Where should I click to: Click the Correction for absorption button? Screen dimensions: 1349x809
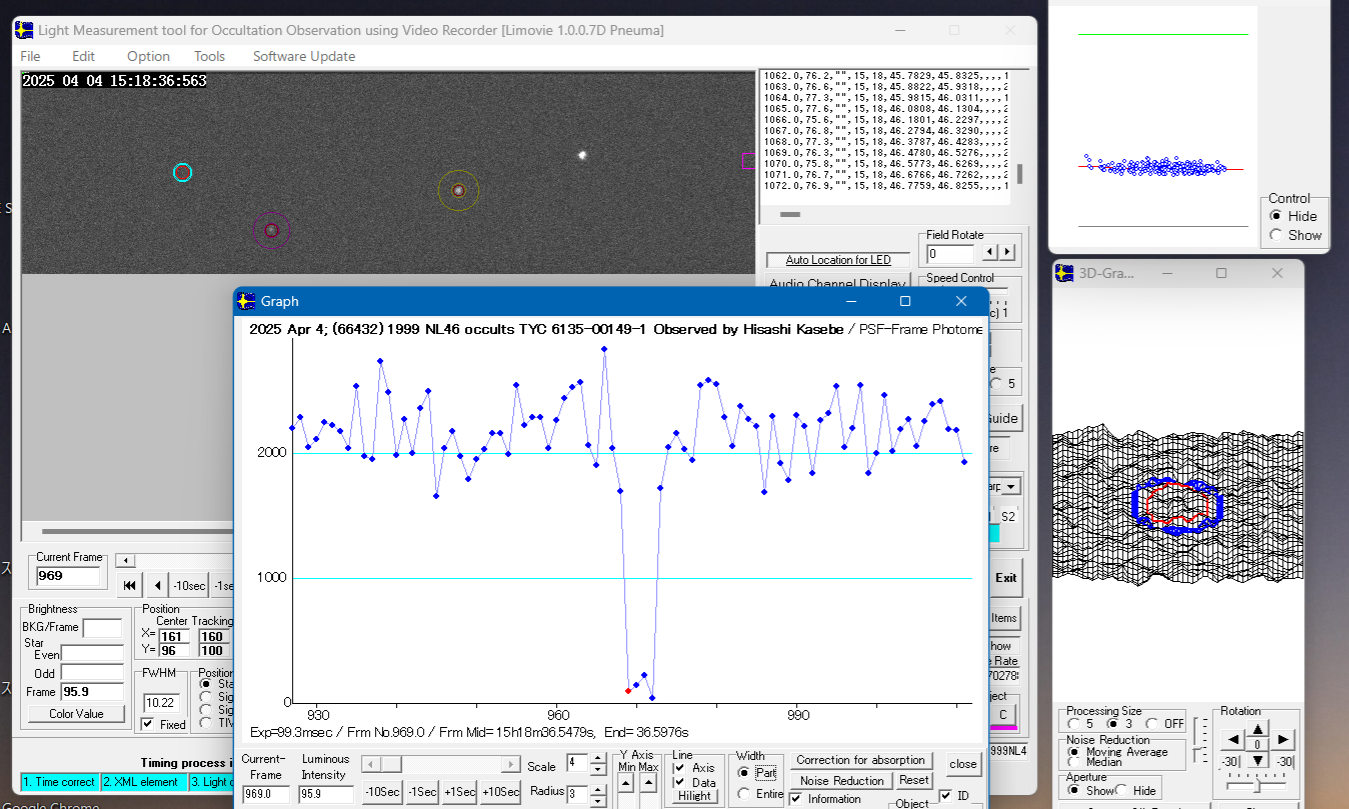pos(860,760)
